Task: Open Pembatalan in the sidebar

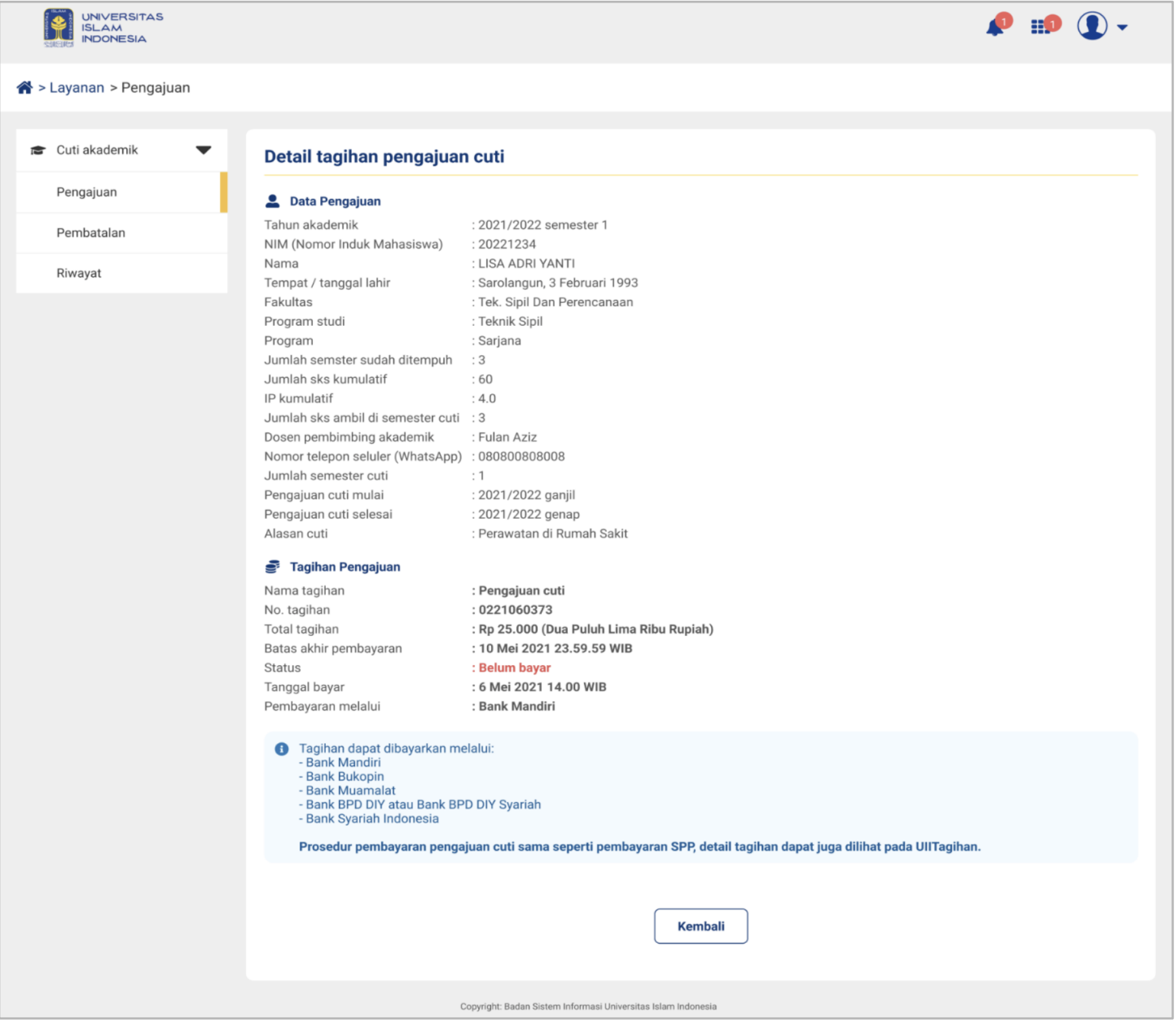Action: (x=90, y=233)
